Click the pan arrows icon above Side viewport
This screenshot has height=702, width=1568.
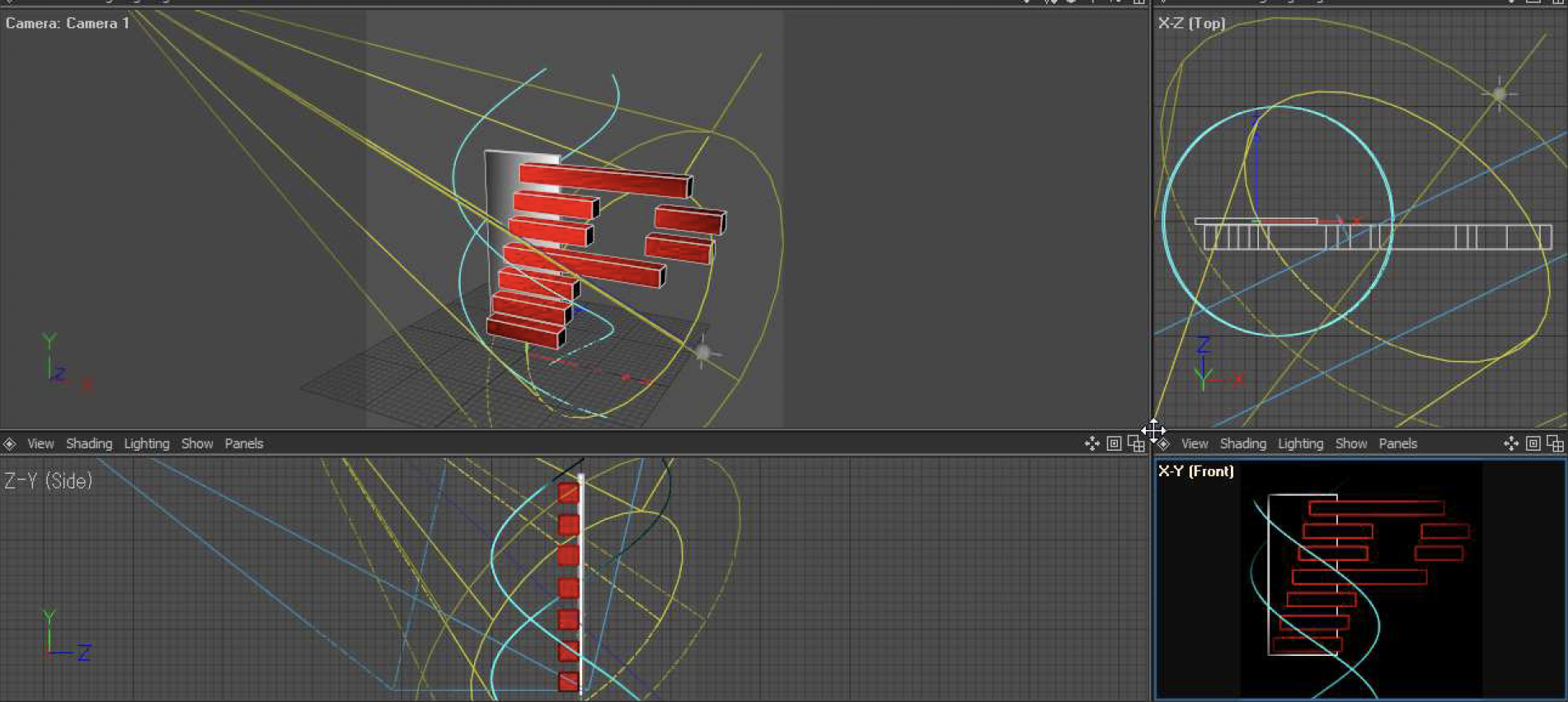pos(1091,444)
